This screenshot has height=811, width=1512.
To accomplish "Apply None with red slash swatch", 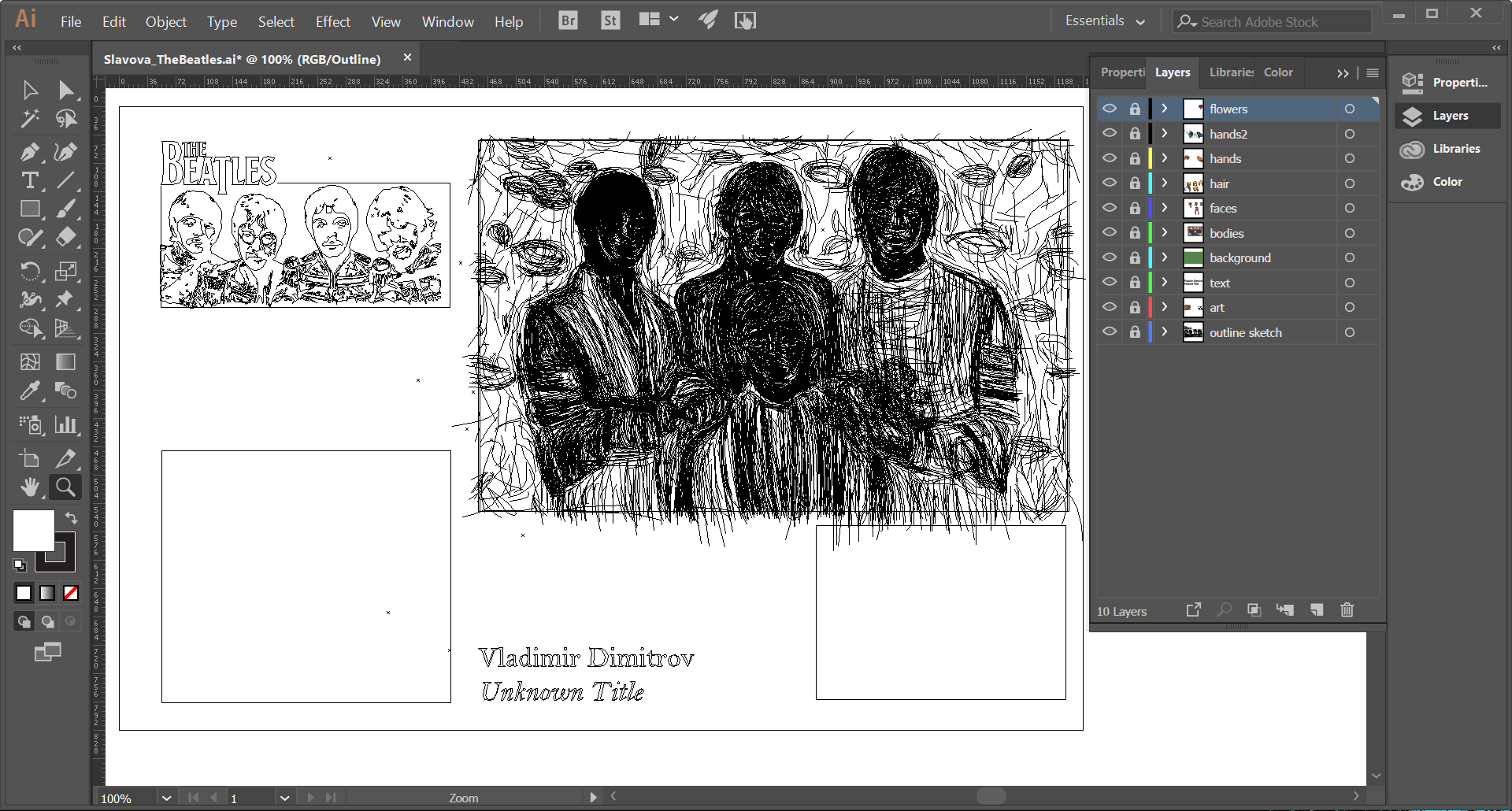I will tap(71, 593).
